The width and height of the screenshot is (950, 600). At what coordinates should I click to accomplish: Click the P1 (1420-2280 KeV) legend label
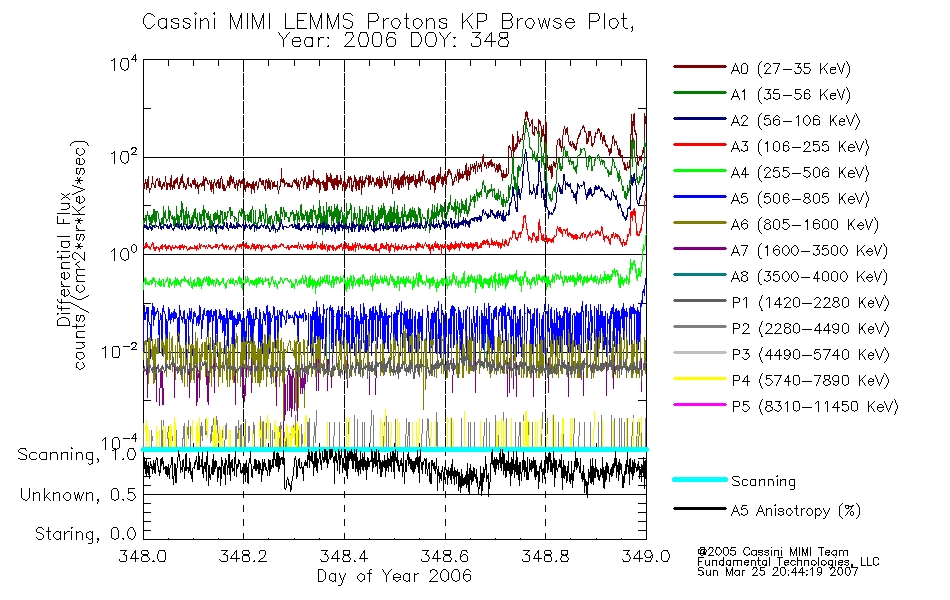click(x=810, y=303)
